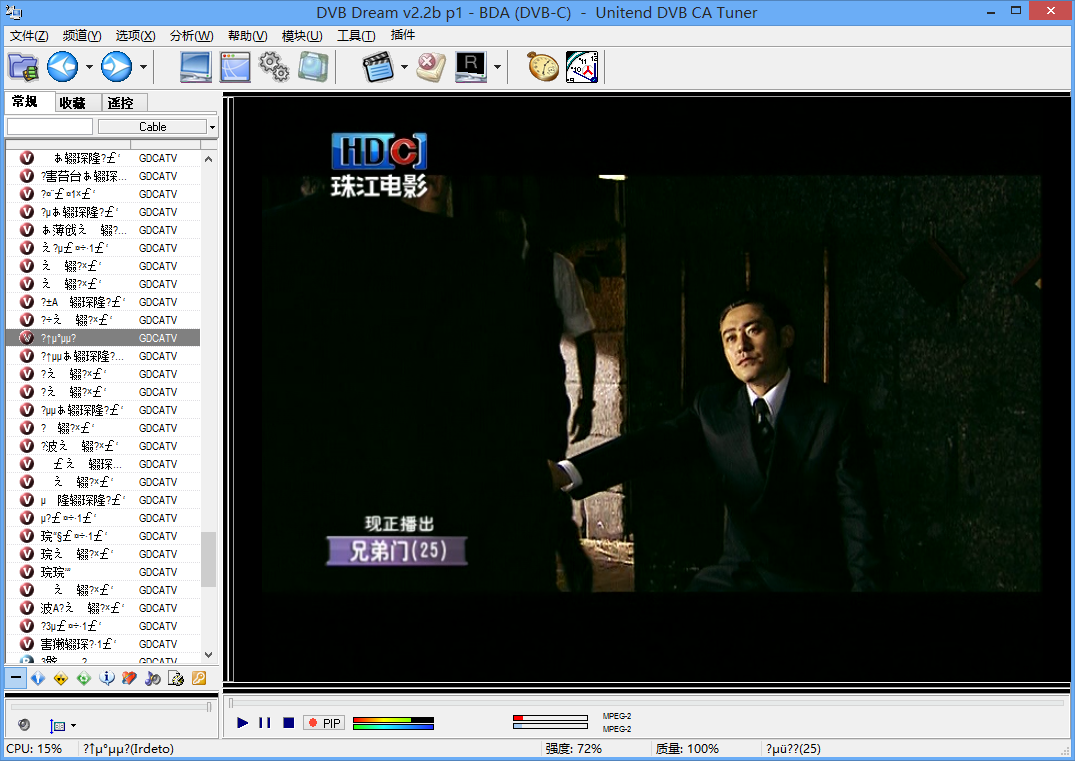Toggle the blue diamond filter icon

(38, 678)
